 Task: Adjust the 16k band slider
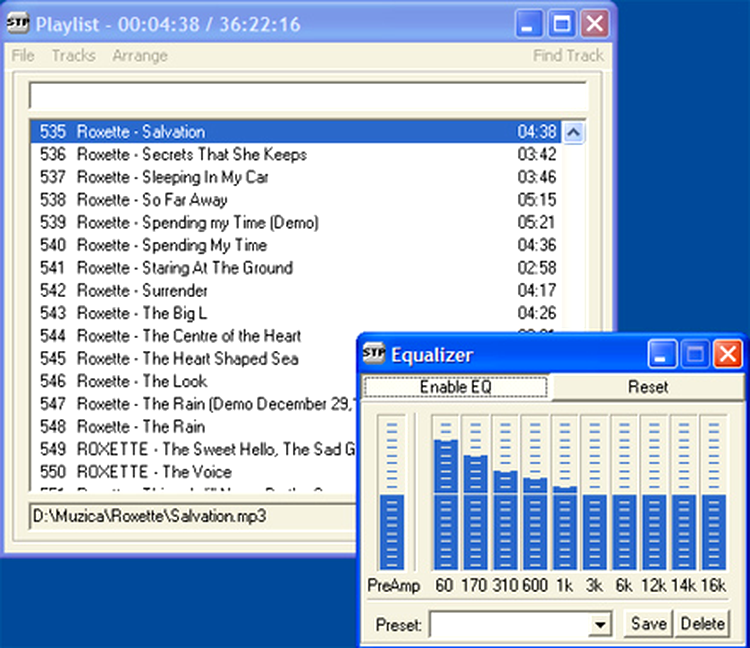click(x=714, y=493)
